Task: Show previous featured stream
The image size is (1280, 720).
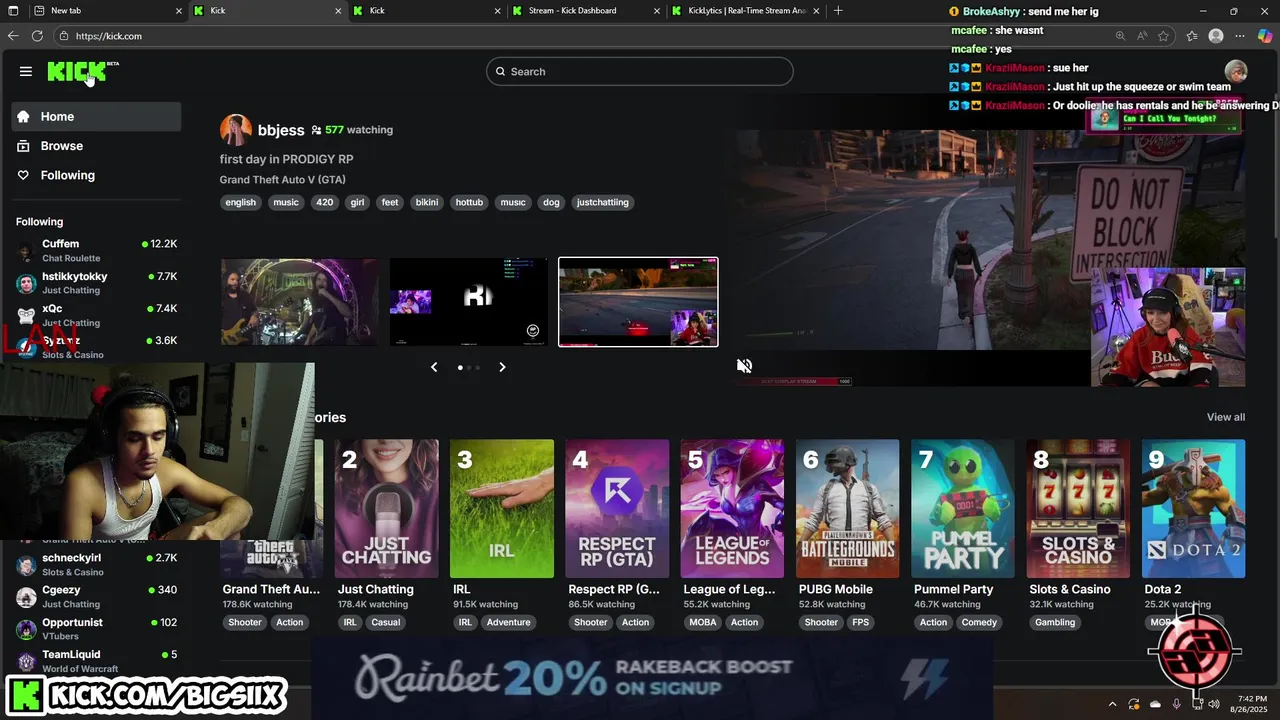Action: click(434, 367)
